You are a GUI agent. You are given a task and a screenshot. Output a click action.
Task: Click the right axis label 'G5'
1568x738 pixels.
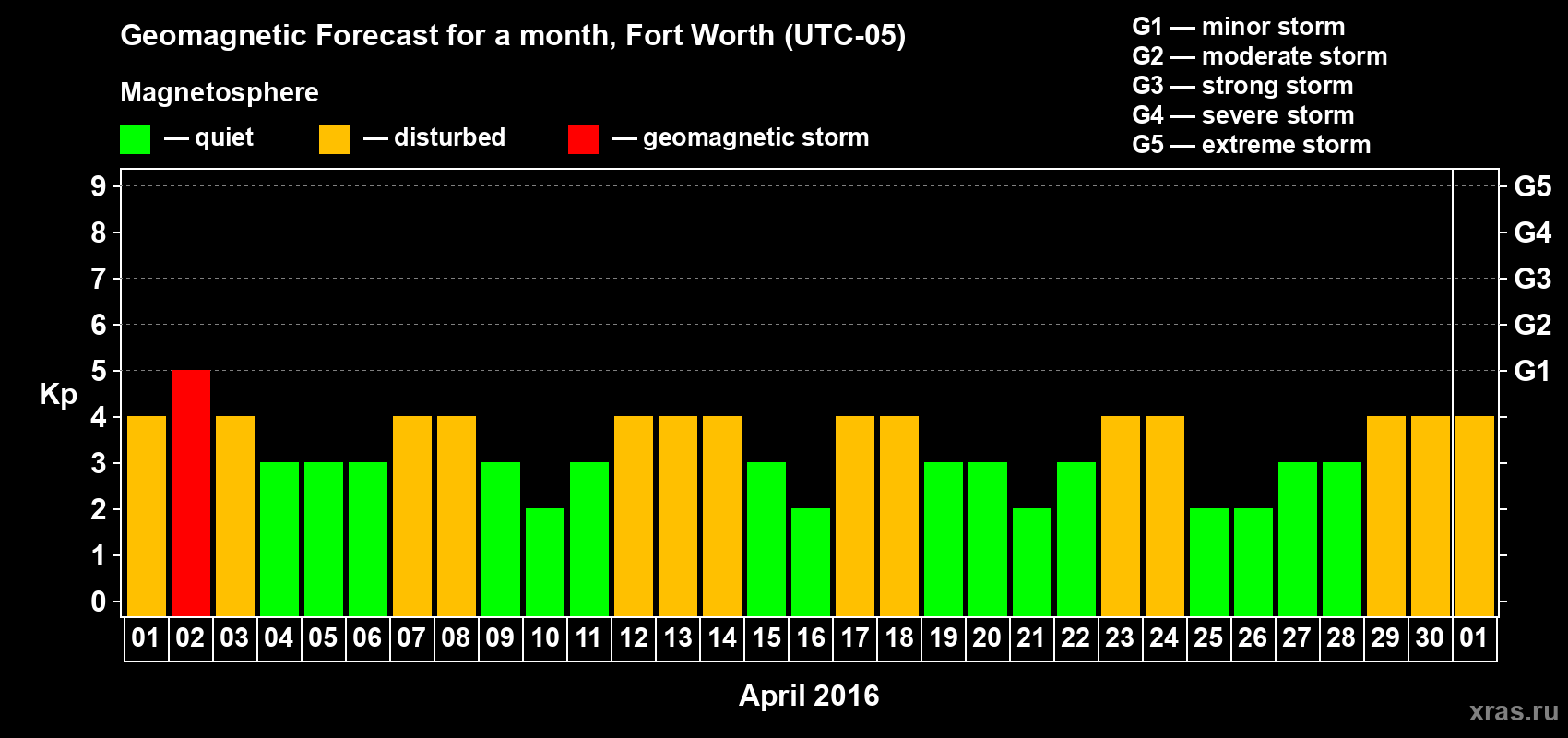pos(1533,186)
